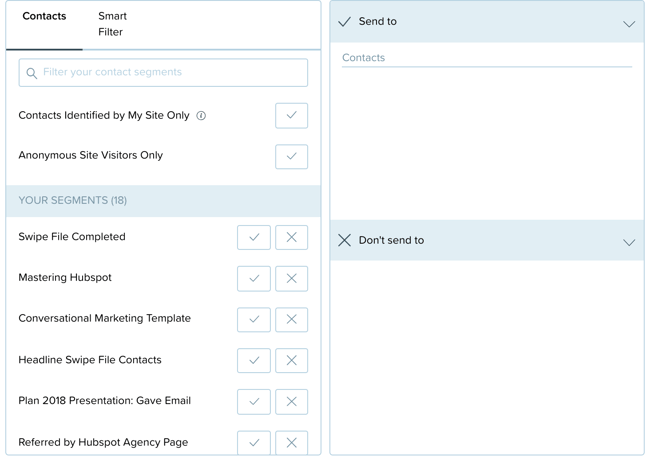Switch to the Smart Filter tab
Viewport: 650px width, 459px height.
point(112,24)
